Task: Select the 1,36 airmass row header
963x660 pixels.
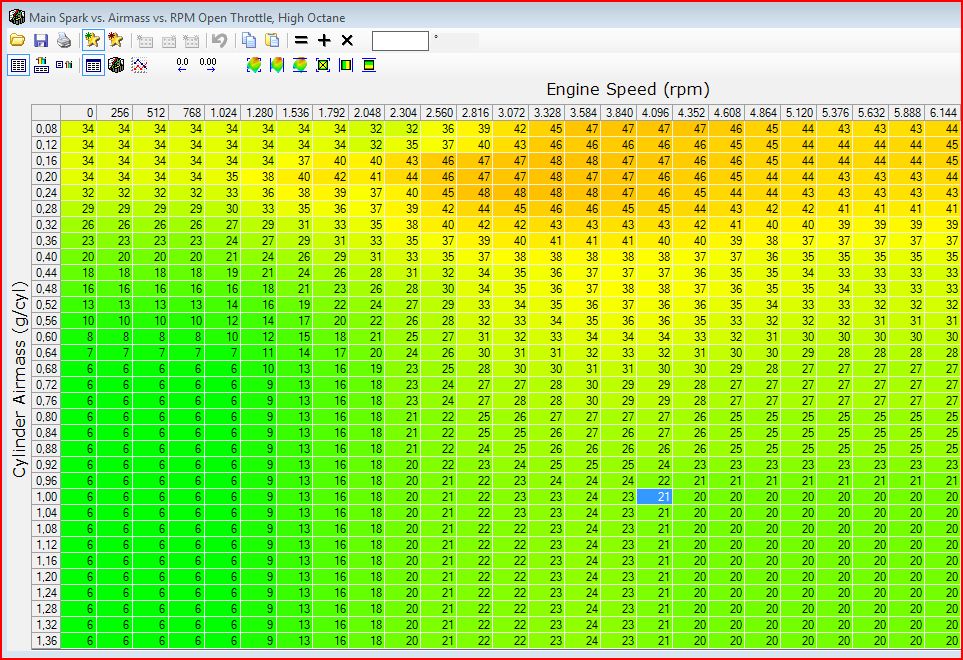Action: pyautogui.click(x=46, y=640)
